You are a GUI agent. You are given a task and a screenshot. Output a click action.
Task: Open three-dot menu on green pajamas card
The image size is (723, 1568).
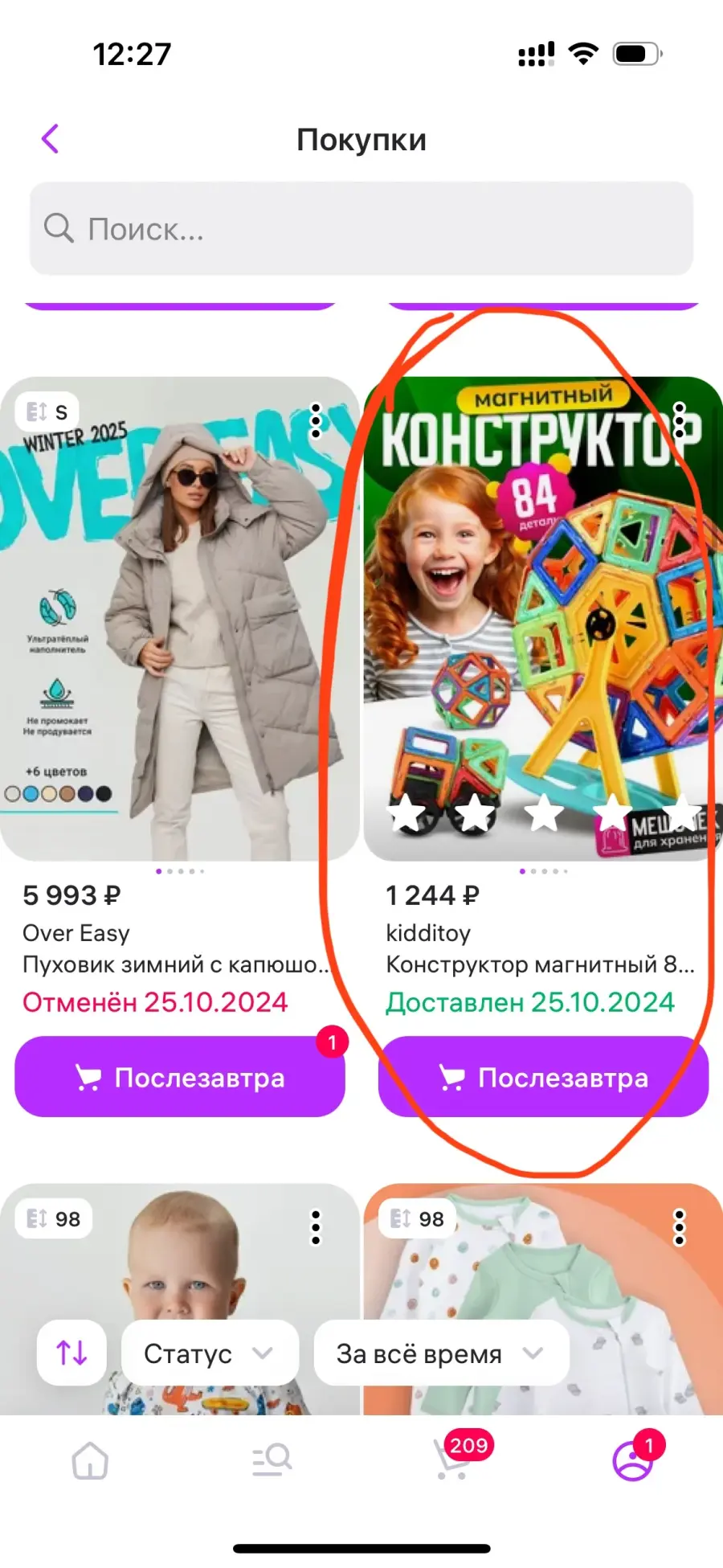(680, 1227)
